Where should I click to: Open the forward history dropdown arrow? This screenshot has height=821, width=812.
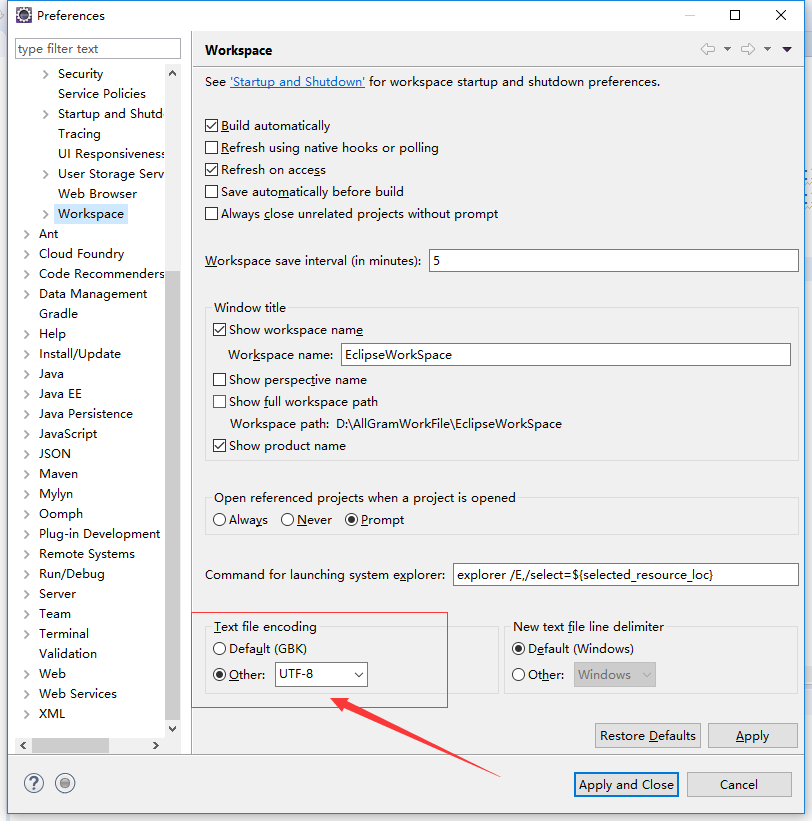pyautogui.click(x=767, y=49)
